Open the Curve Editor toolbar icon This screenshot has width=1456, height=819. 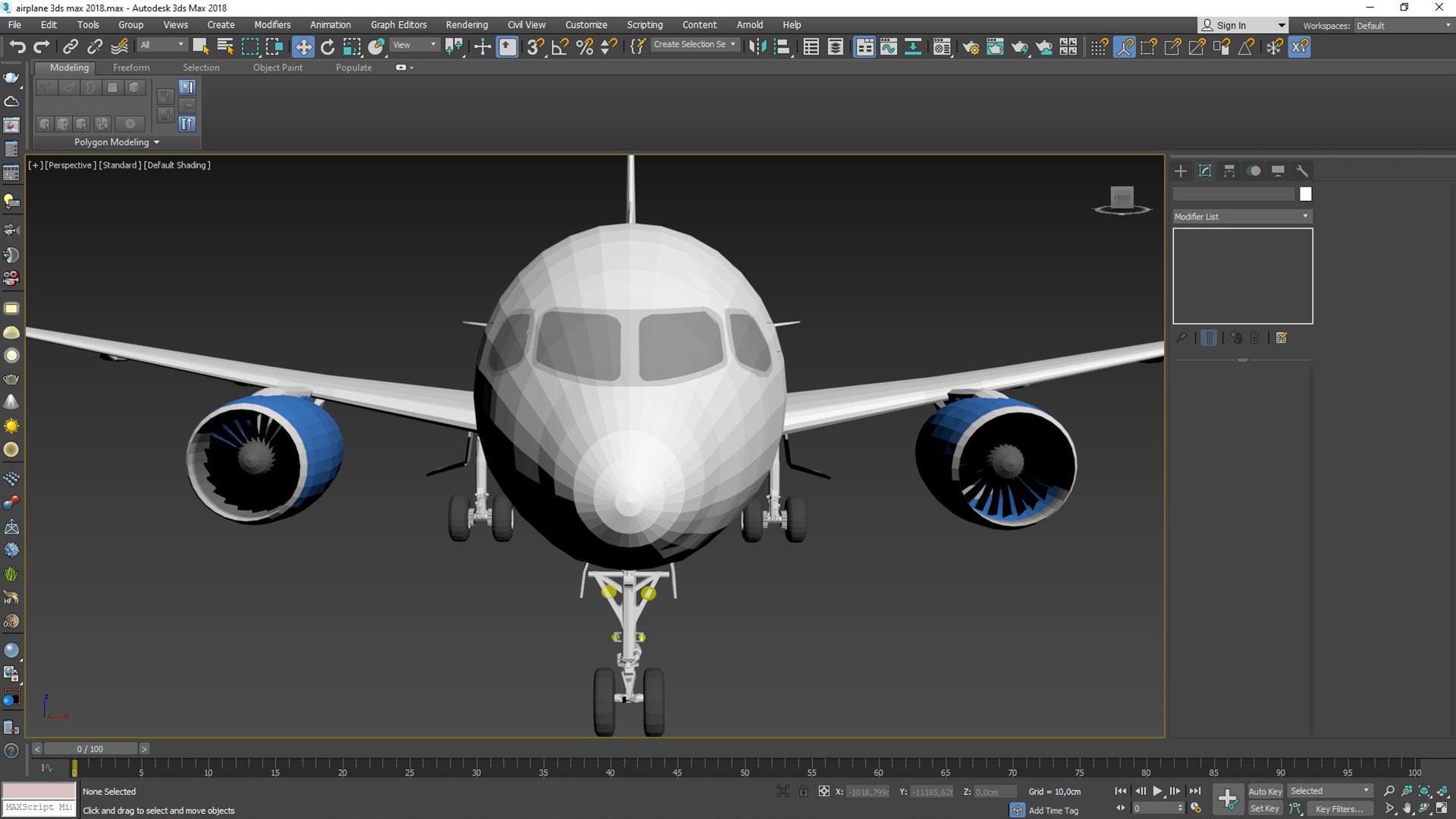[889, 47]
